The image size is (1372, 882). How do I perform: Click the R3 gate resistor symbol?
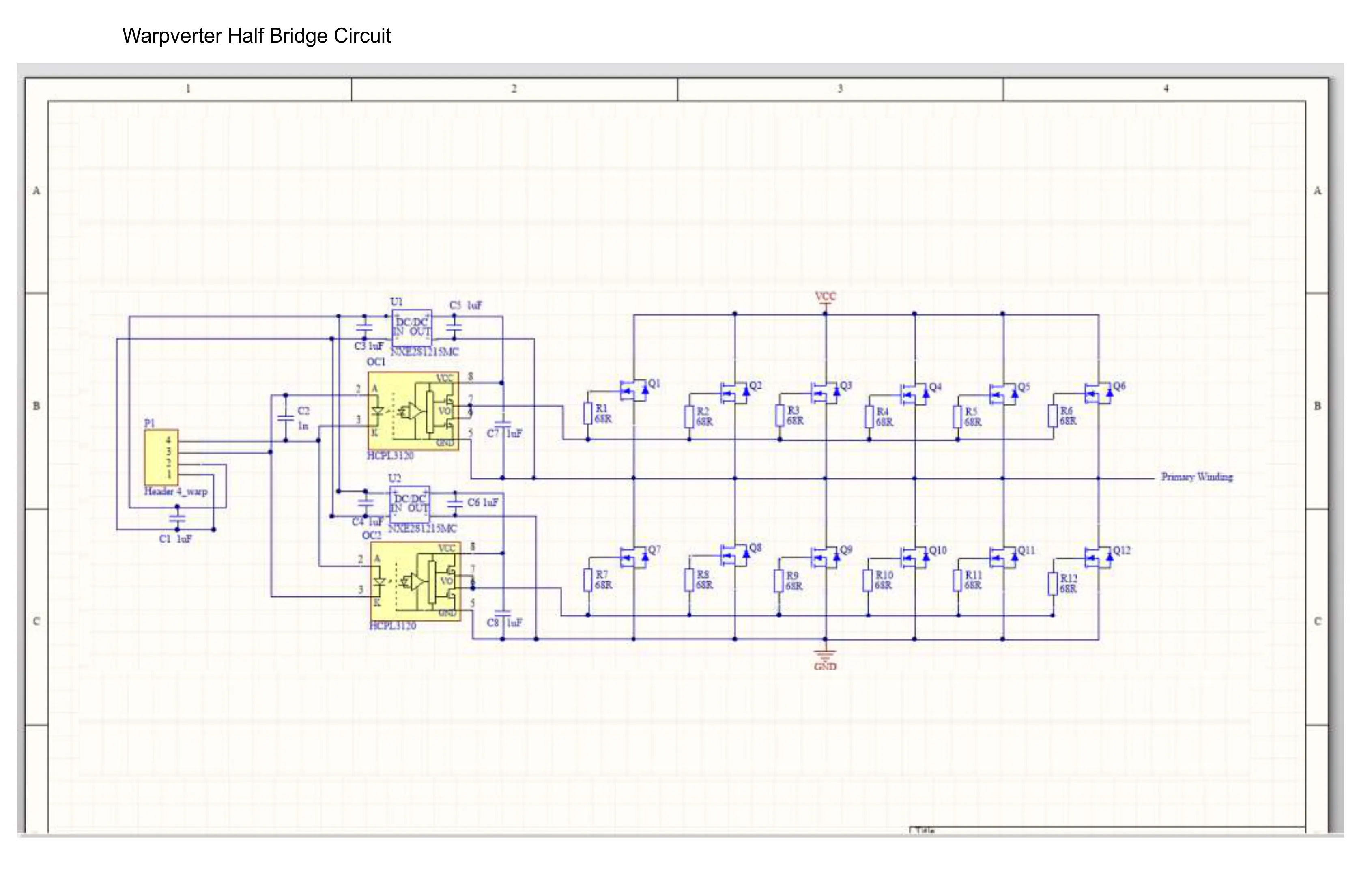780,416
